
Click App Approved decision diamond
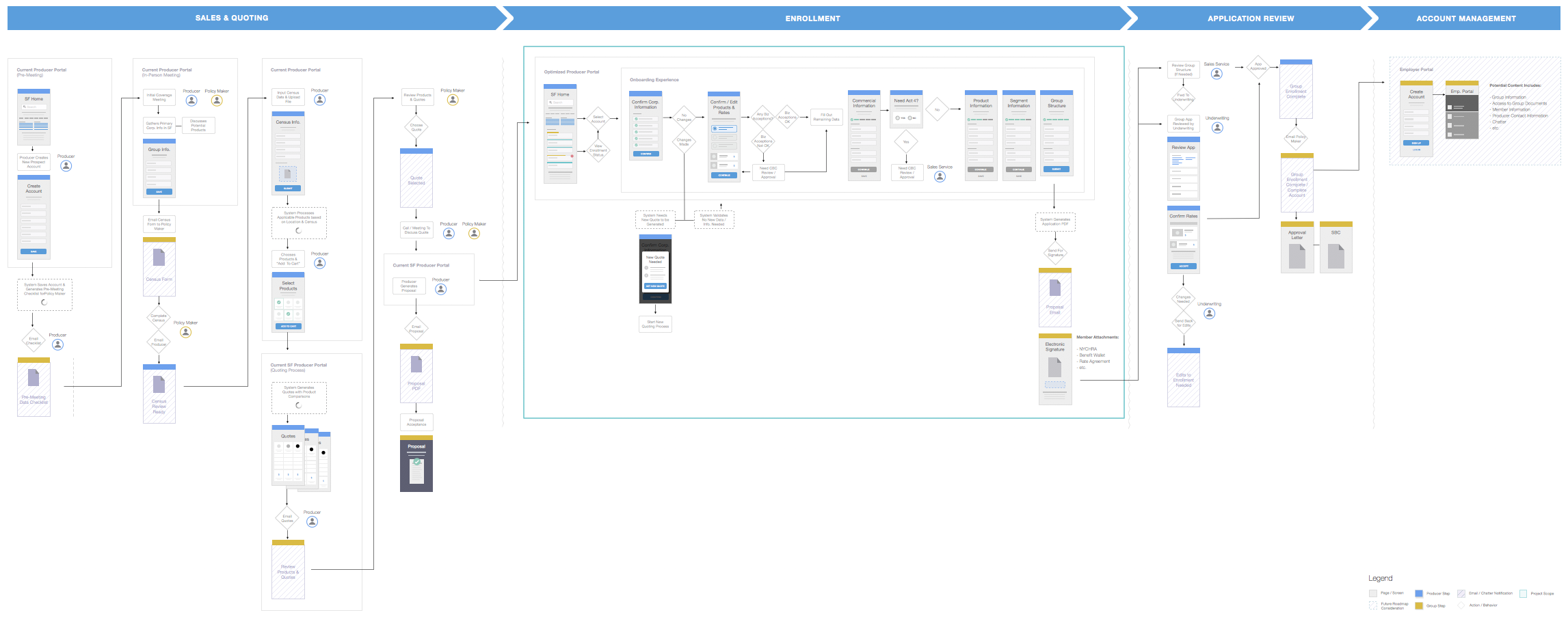[1258, 67]
